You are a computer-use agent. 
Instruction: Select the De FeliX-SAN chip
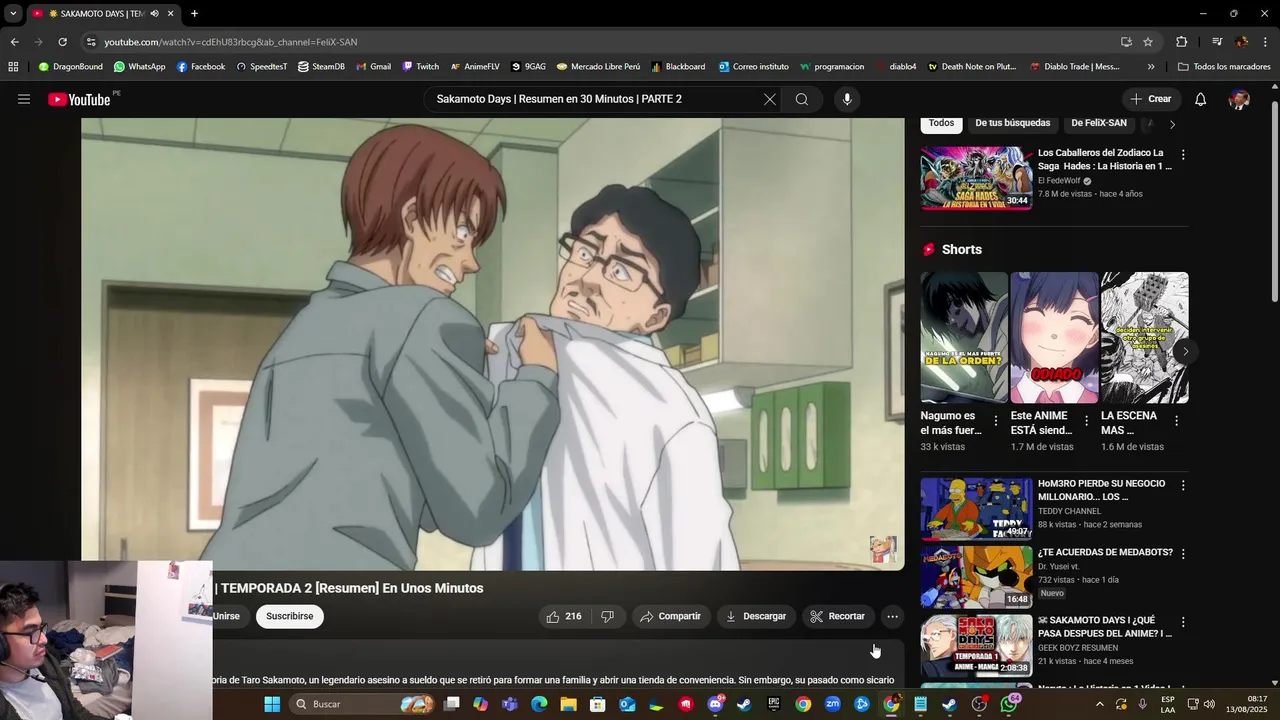(1099, 123)
